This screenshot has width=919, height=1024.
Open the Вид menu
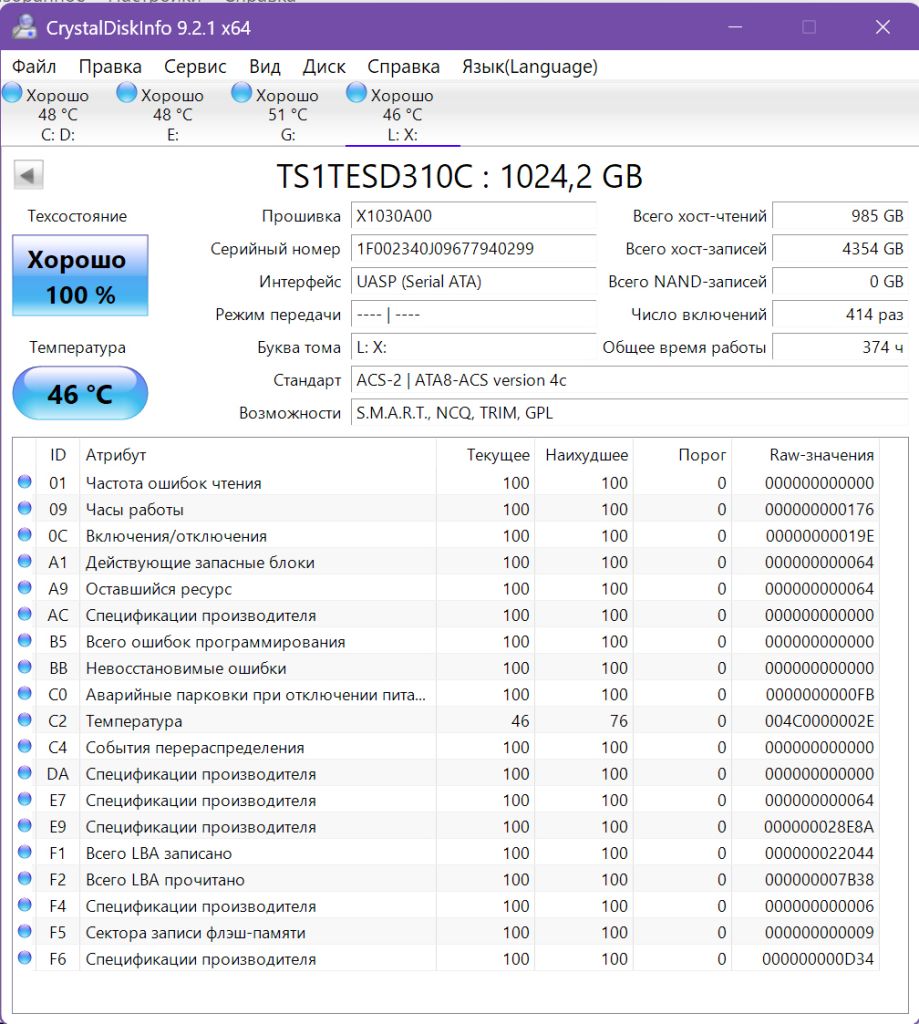tap(265, 67)
